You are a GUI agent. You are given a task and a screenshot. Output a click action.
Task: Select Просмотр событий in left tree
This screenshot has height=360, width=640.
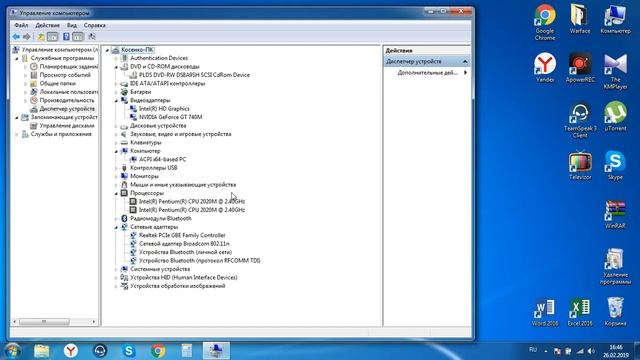pyautogui.click(x=64, y=75)
